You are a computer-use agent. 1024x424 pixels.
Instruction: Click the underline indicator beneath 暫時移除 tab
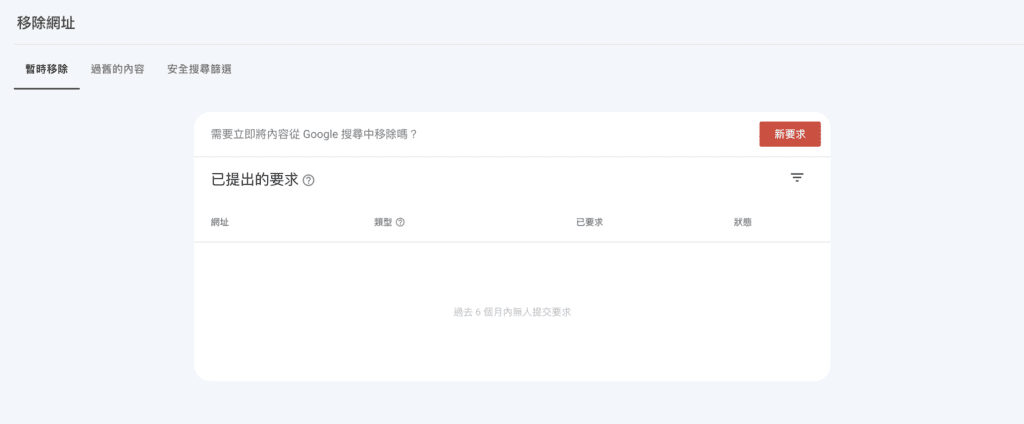pyautogui.click(x=47, y=88)
